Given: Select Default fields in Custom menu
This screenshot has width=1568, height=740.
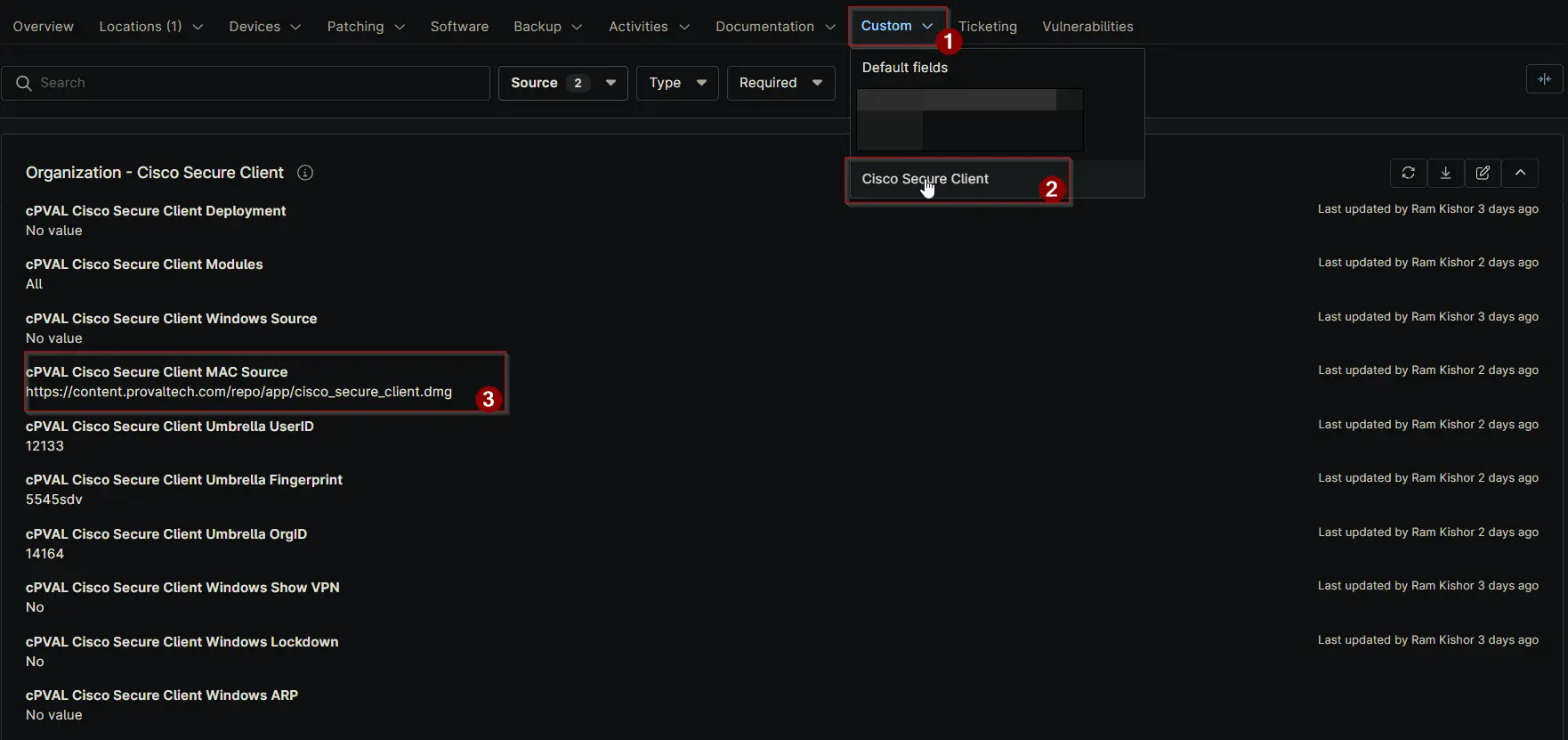Looking at the screenshot, I should pyautogui.click(x=904, y=68).
